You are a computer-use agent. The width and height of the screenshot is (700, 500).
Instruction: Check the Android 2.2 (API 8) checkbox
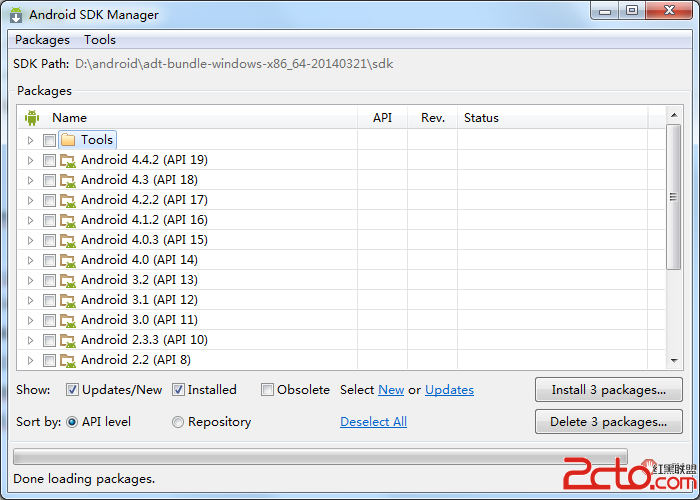pyautogui.click(x=49, y=360)
